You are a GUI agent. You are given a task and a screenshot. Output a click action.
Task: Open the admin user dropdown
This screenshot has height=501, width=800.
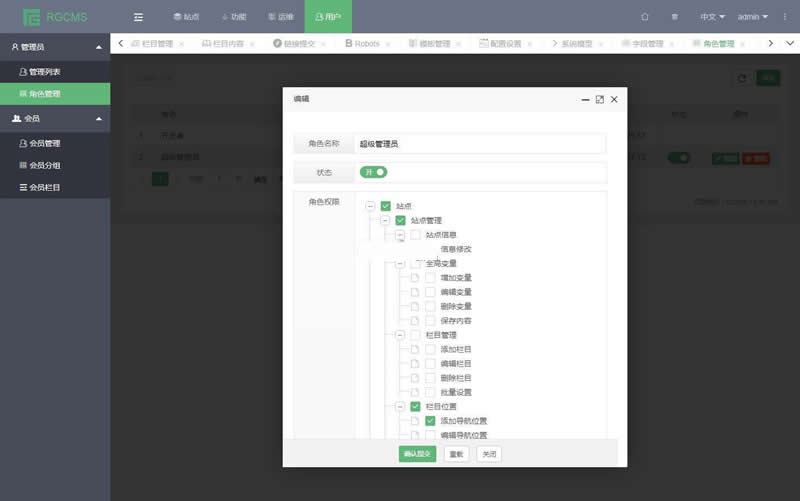752,17
